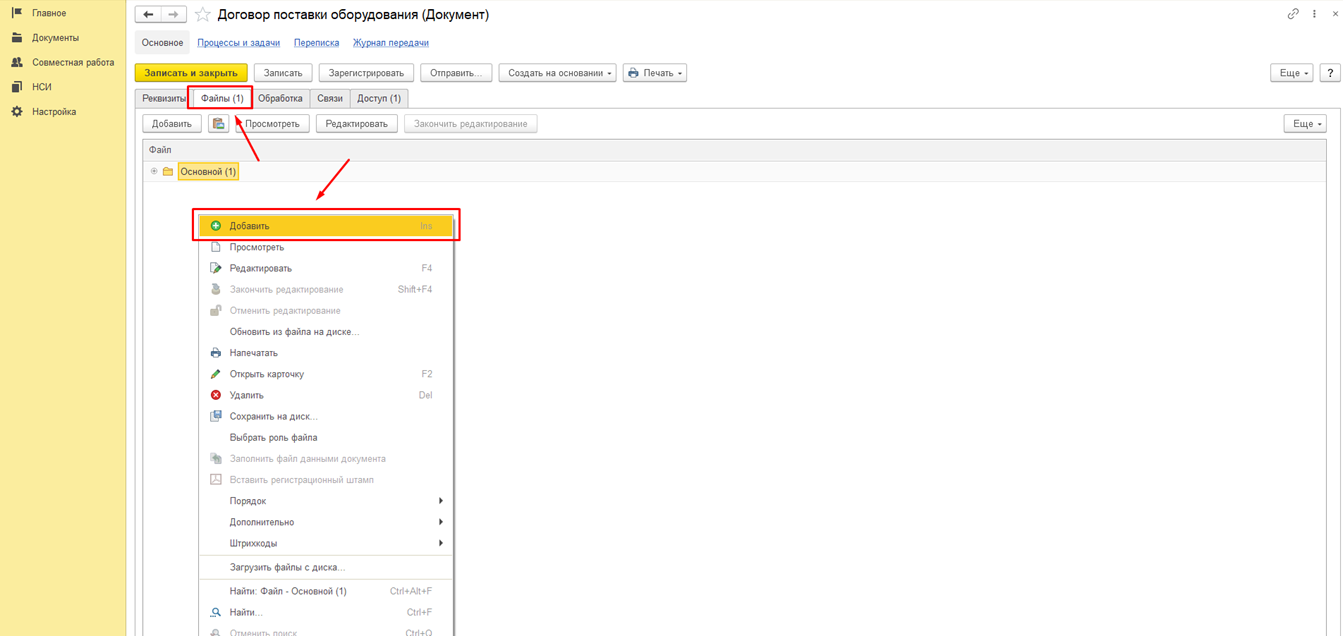This screenshot has height=636, width=1343.
Task: Choose Удалить text in context menu
Action: click(247, 395)
